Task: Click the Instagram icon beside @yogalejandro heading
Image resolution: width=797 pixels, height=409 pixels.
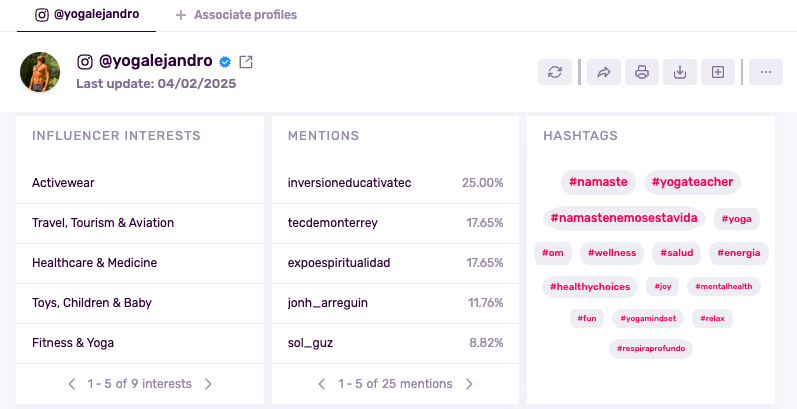Action: tap(84, 62)
